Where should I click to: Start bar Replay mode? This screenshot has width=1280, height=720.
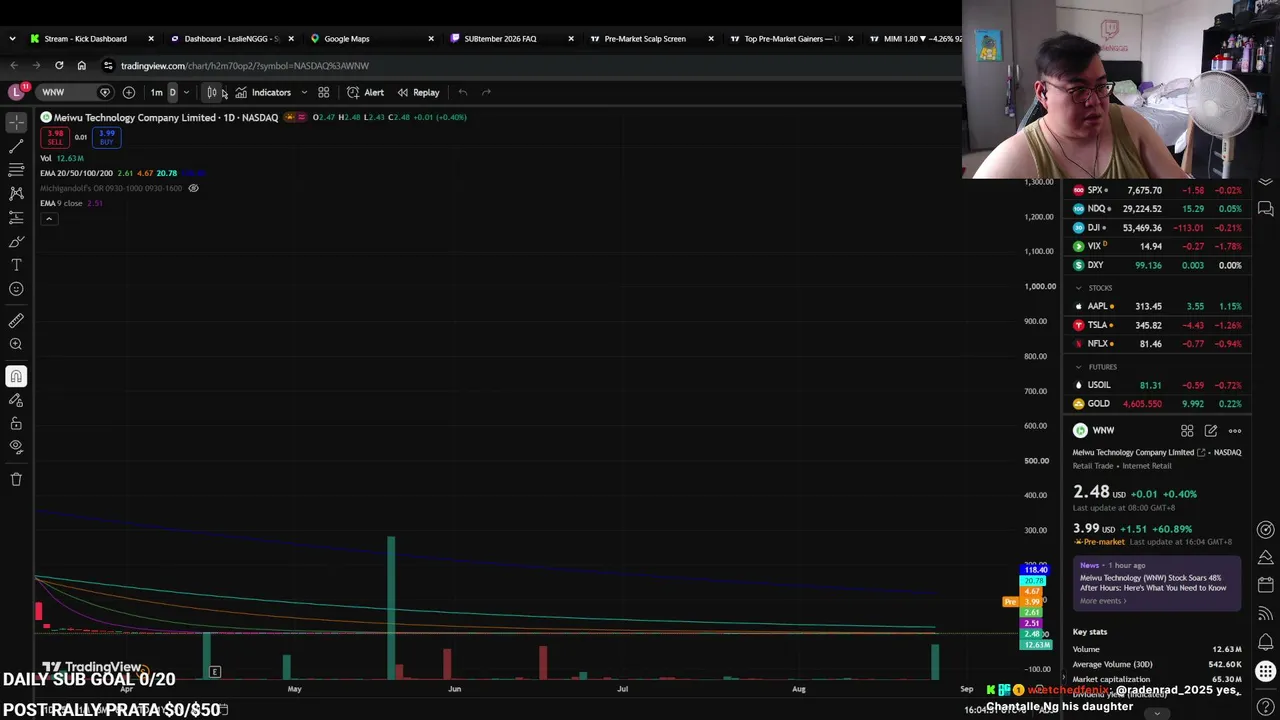(418, 92)
